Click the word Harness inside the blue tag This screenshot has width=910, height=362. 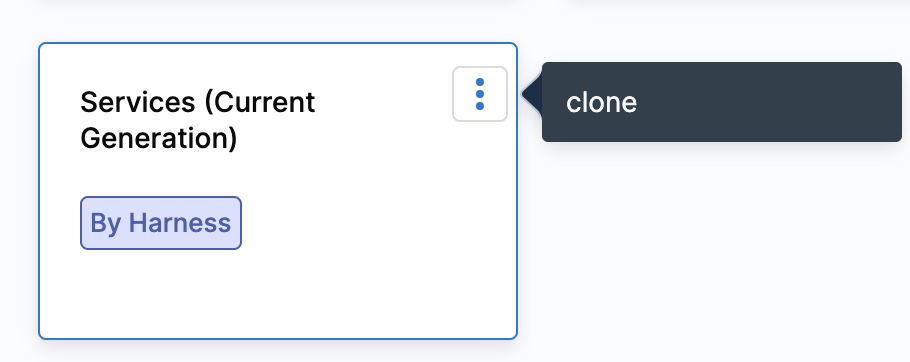[x=179, y=223]
